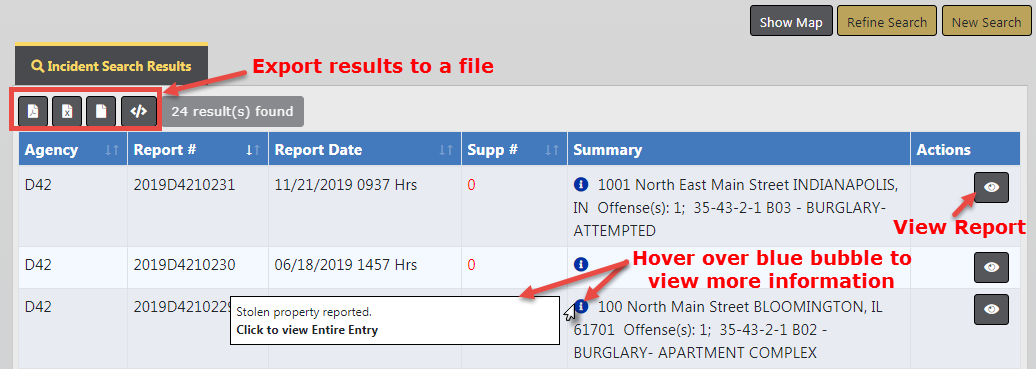Sort results by Supp # column
The image size is (1036, 369).
click(x=552, y=150)
